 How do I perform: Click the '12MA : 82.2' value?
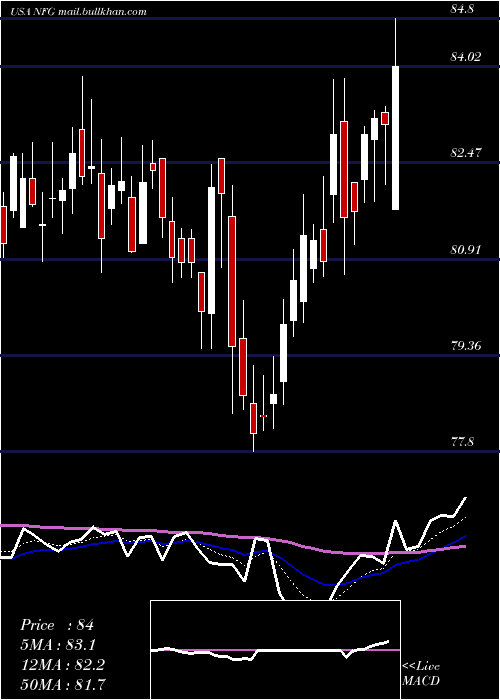tap(63, 665)
